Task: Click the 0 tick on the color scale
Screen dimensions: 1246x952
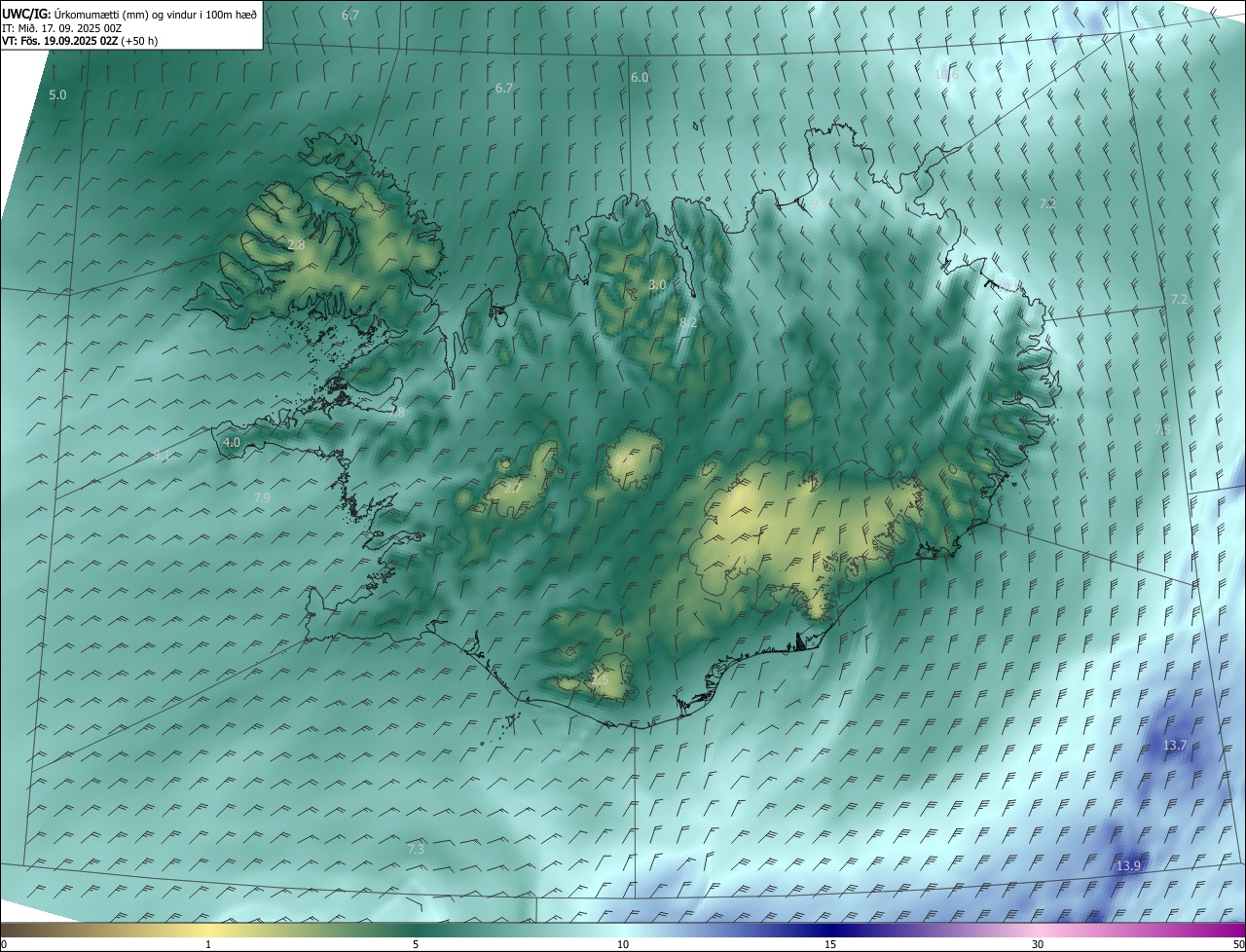Action: [4, 944]
